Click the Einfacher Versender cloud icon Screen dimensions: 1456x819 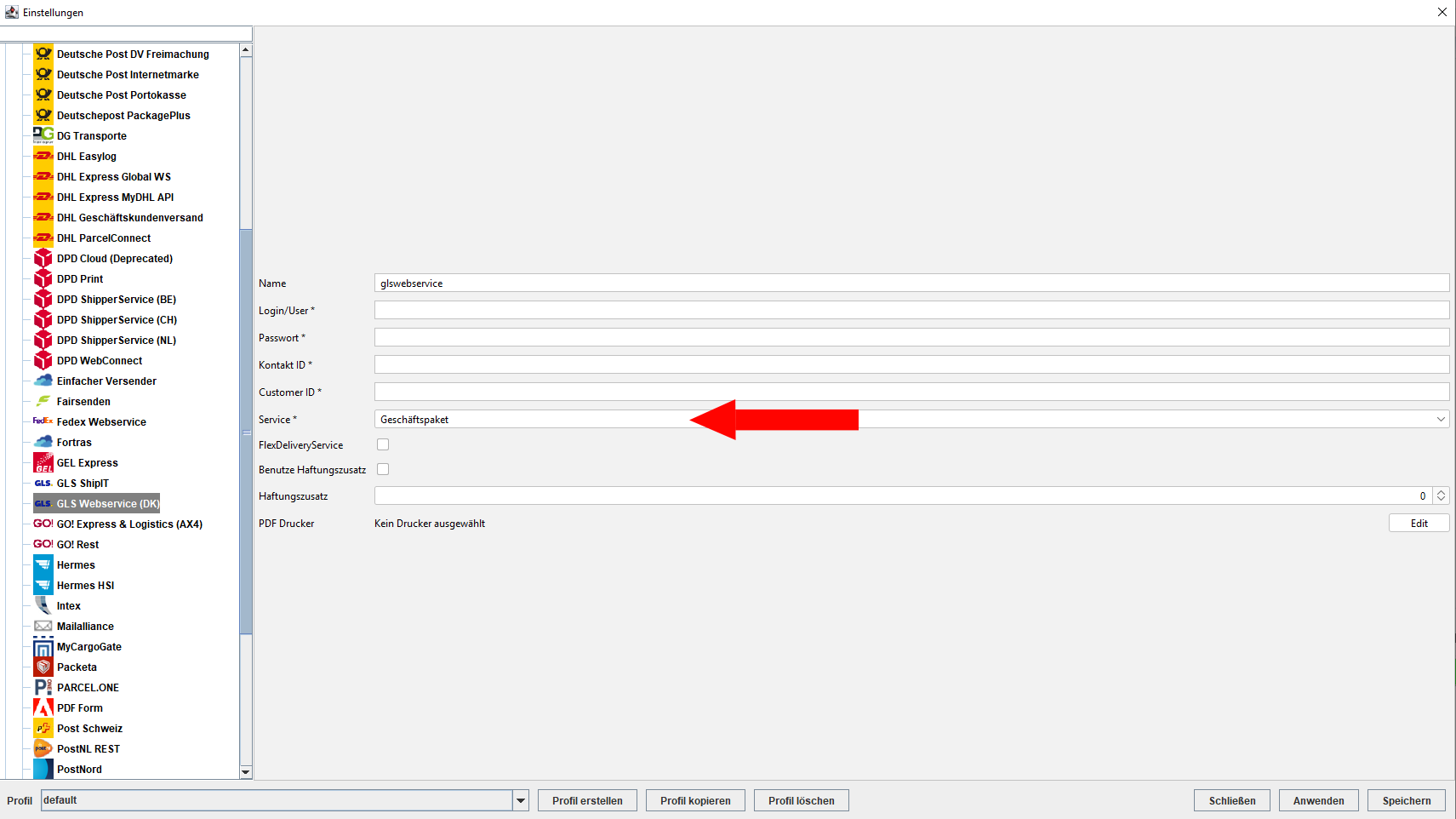pos(43,381)
